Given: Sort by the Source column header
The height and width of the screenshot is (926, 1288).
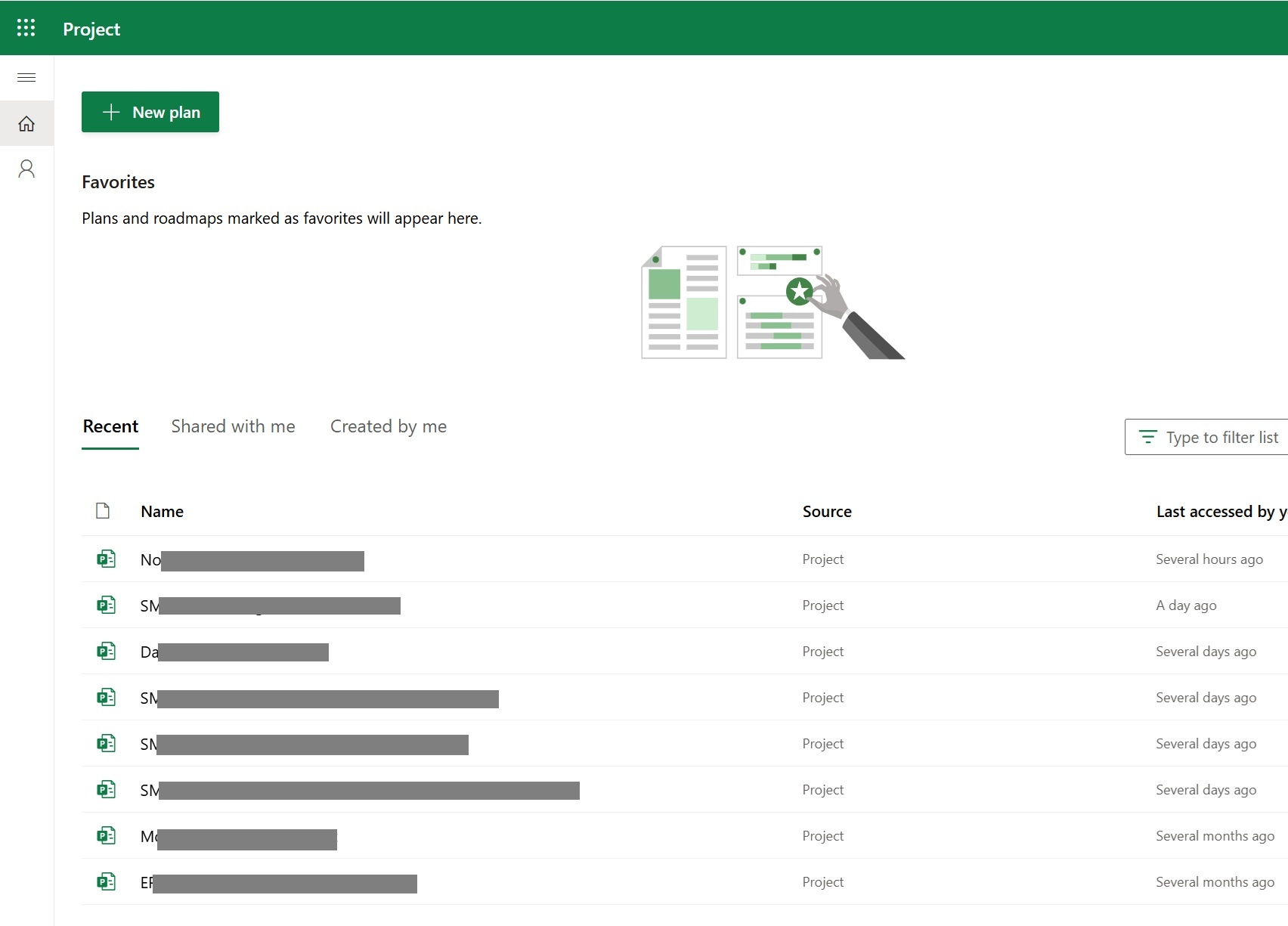Looking at the screenshot, I should tap(827, 512).
